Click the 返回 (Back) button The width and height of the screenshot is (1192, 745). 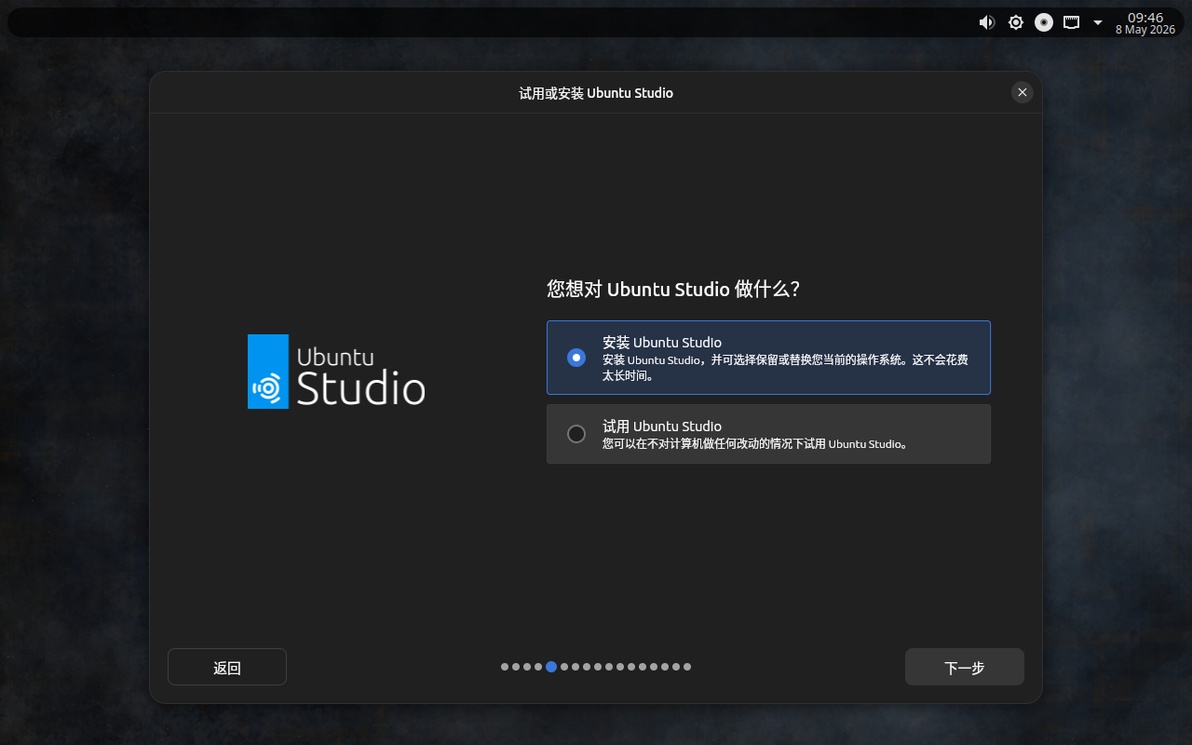click(227, 667)
